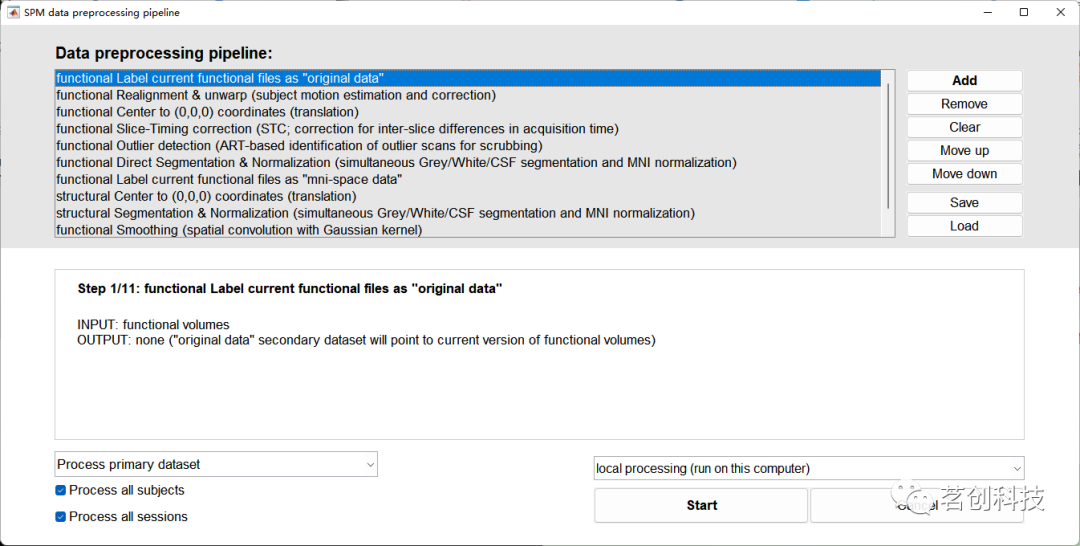Select functional Slice-Timing correction step
Viewport: 1080px width, 546px height.
point(337,129)
